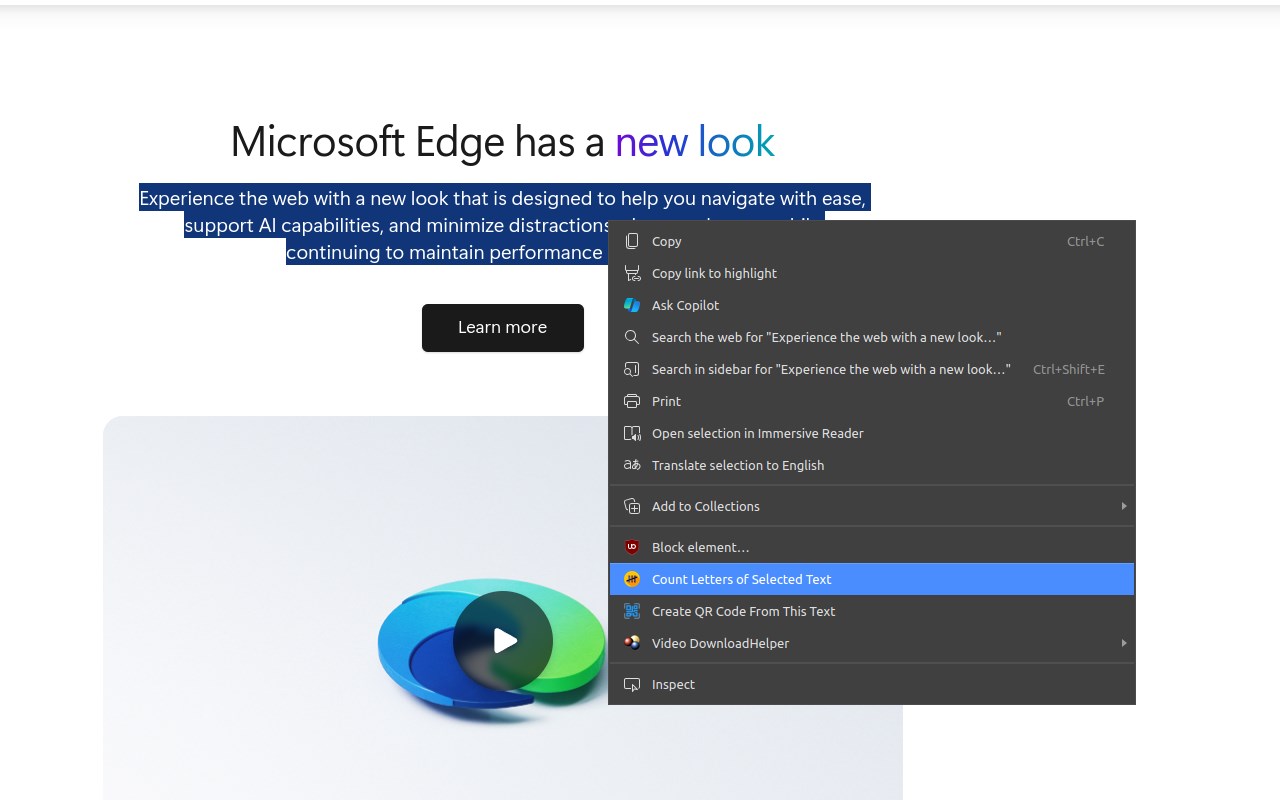Click the Copy link to highlight icon

632,273
